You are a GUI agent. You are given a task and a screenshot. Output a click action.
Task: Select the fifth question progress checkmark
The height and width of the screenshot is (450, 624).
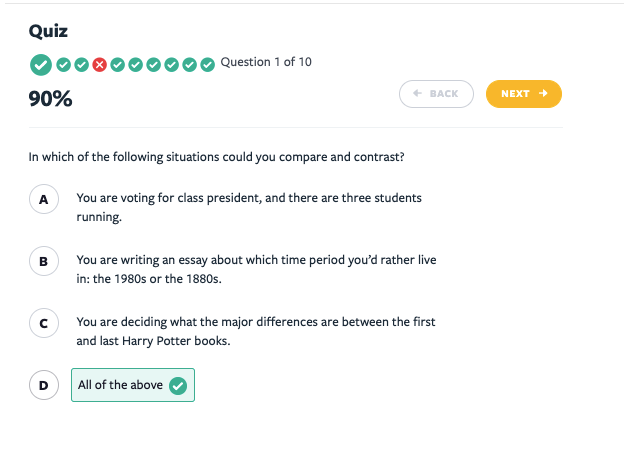coord(117,65)
